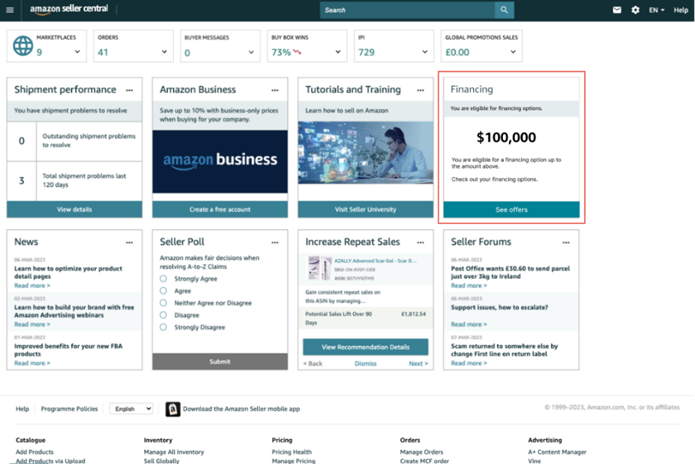This screenshot has height=464, width=695.
Task: Click View Recommendation Details button
Action: click(x=366, y=347)
